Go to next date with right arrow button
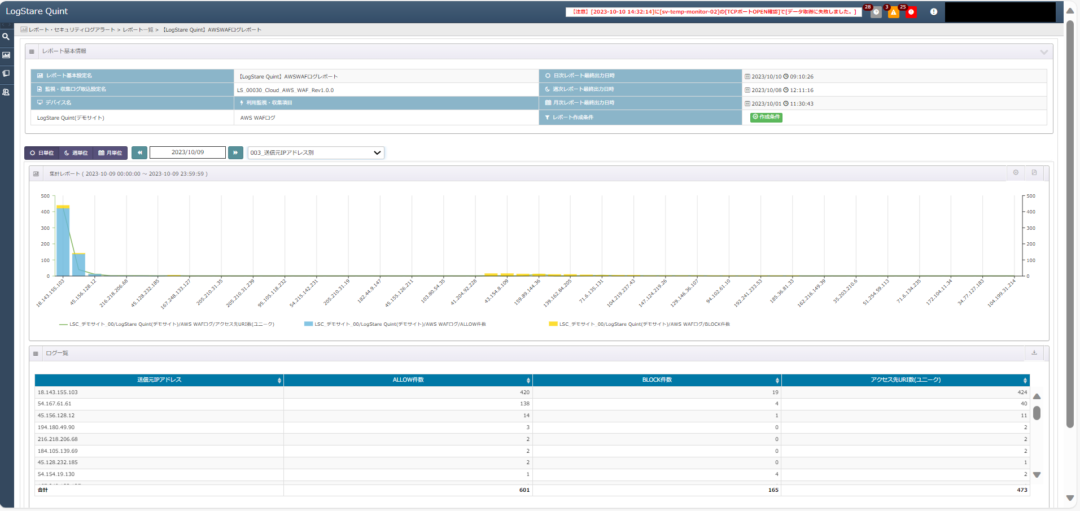The width and height of the screenshot is (1080, 511). [x=236, y=152]
